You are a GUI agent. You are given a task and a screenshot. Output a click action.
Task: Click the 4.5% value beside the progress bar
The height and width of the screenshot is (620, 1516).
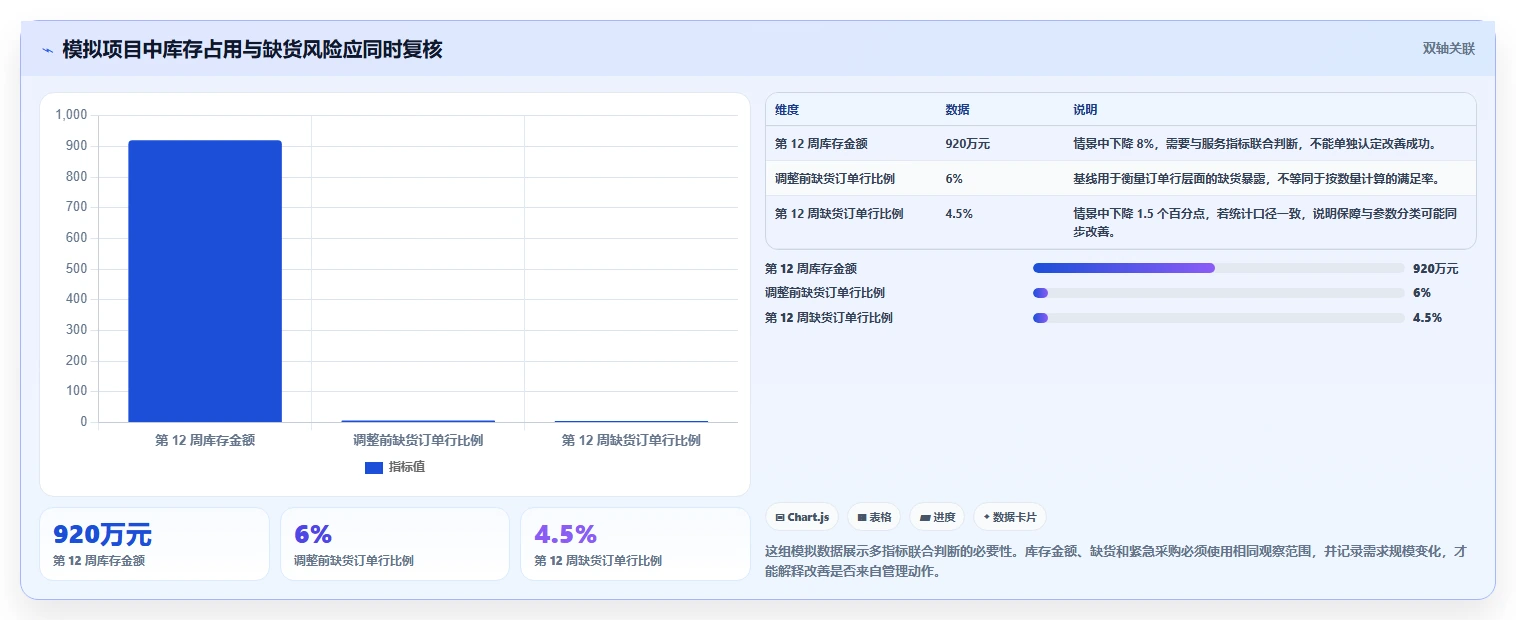tap(1427, 318)
